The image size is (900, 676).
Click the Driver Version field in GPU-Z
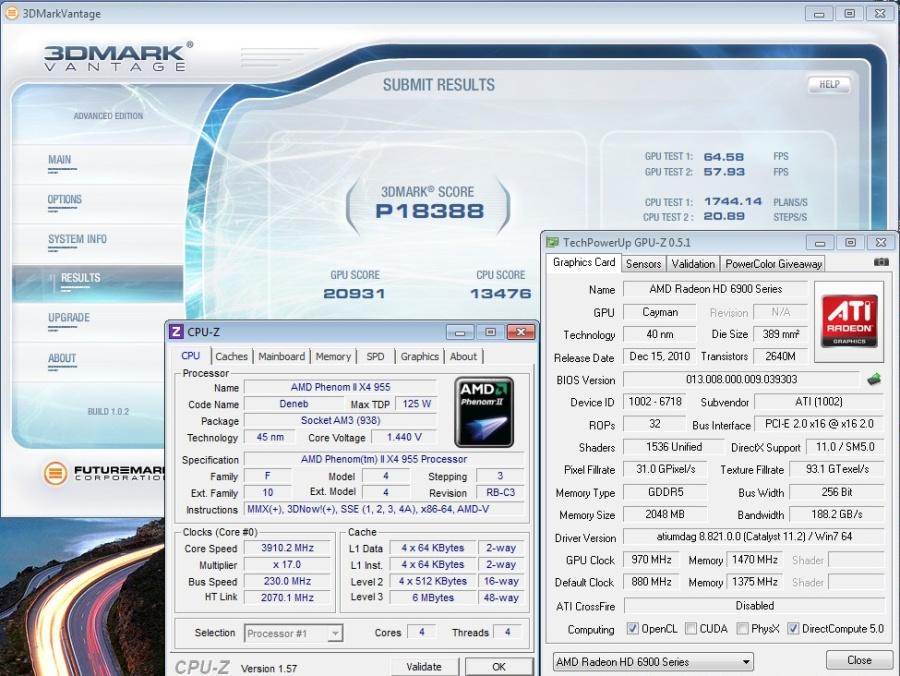coord(754,537)
